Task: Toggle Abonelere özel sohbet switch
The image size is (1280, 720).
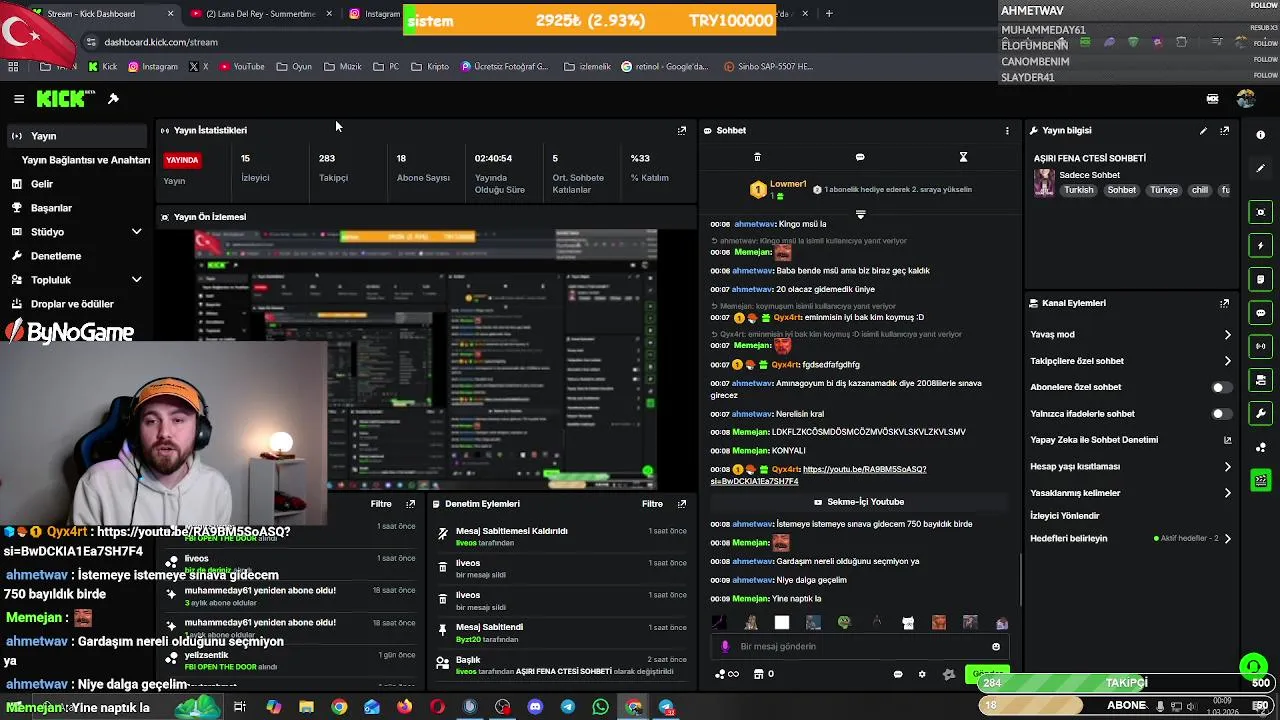Action: pos(1222,387)
